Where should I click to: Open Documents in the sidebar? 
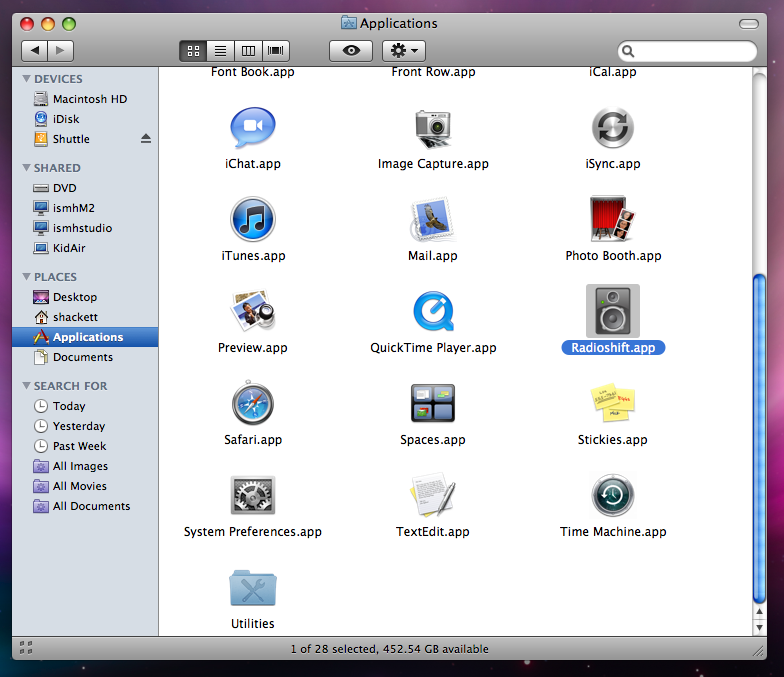85,357
